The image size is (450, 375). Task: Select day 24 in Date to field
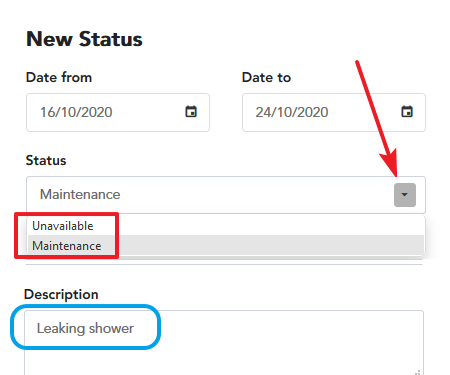pos(261,112)
